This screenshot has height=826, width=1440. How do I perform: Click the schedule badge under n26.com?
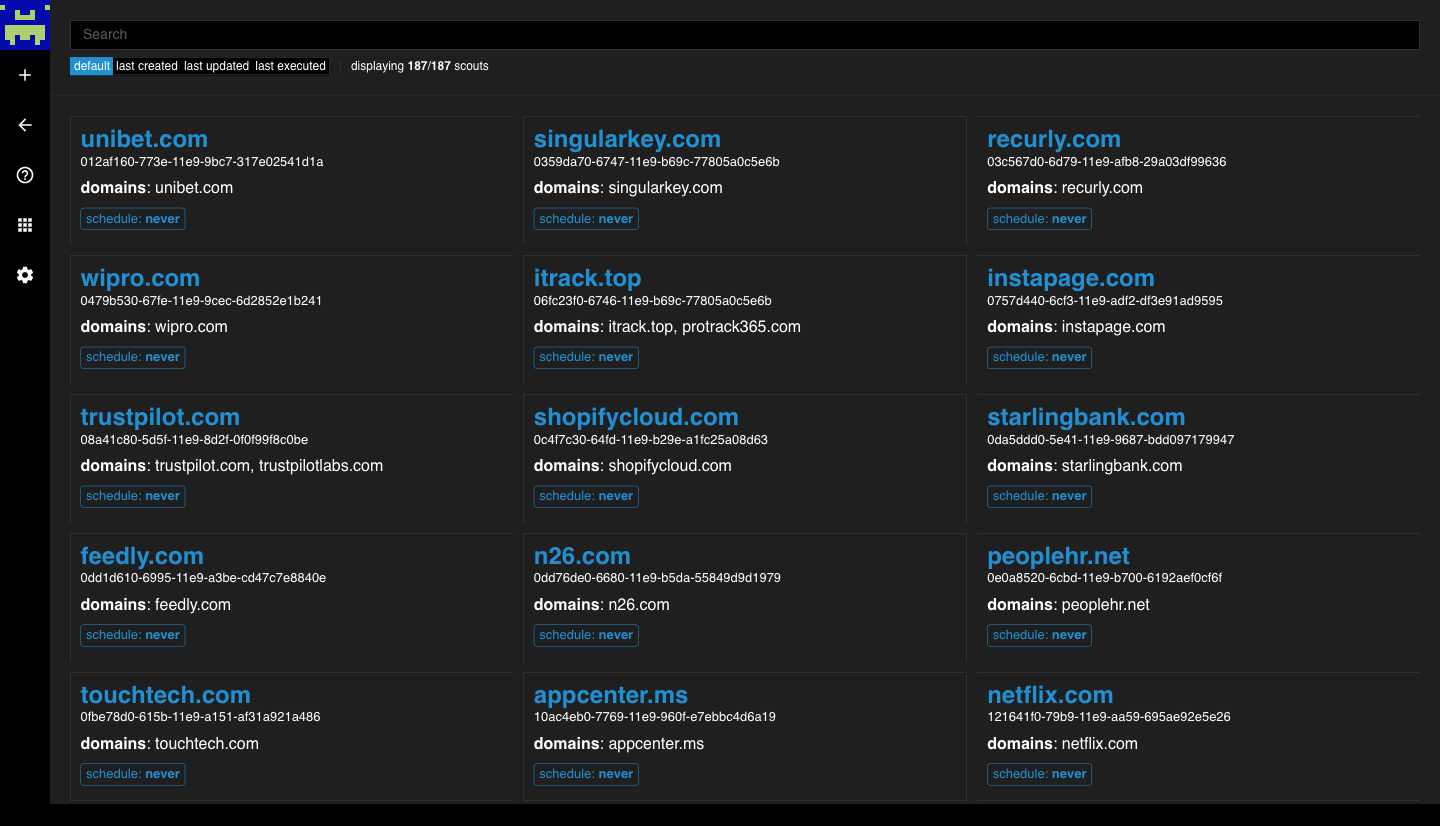click(586, 635)
